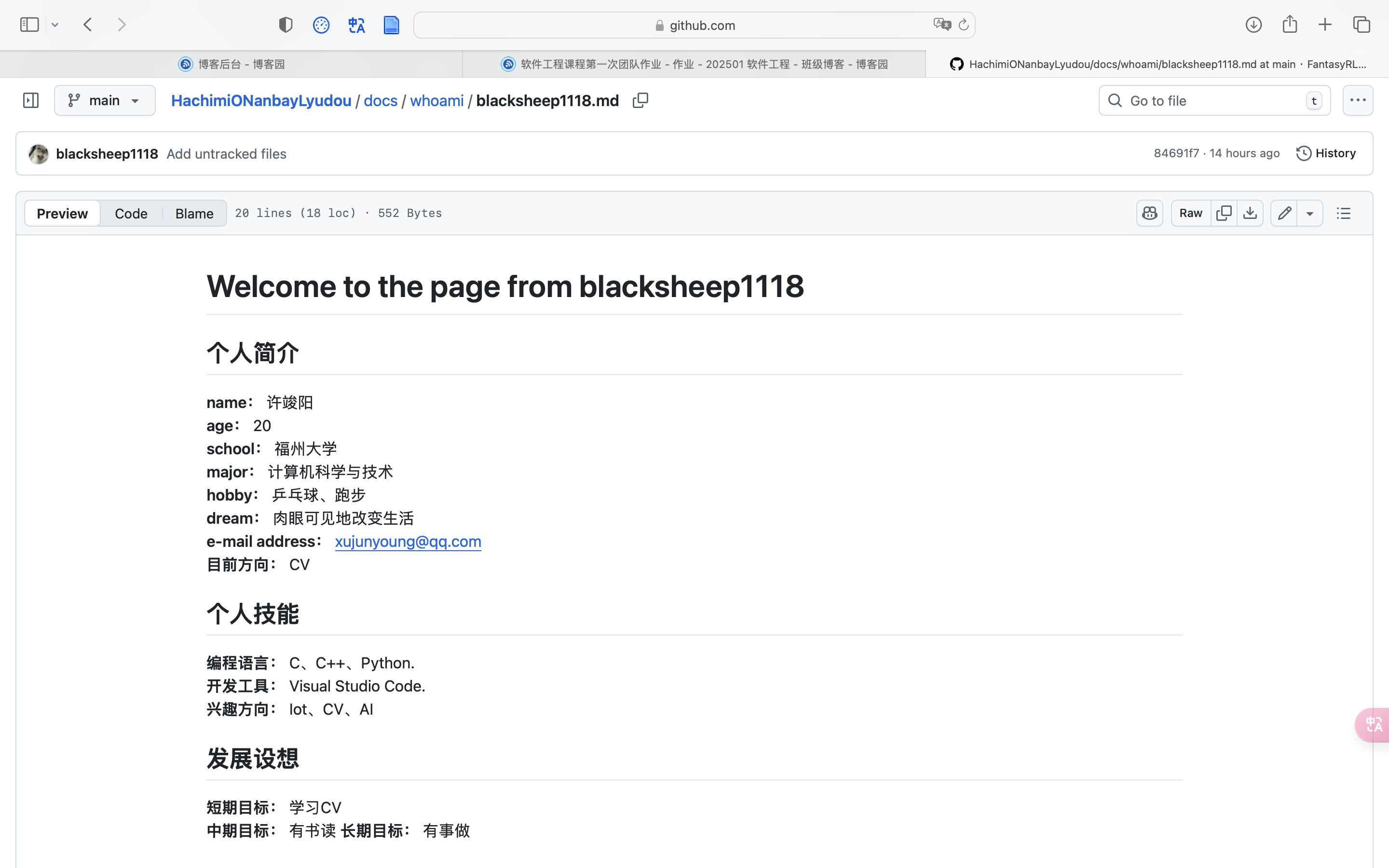Switch to the Preview view
Image resolution: width=1389 pixels, height=868 pixels.
tap(62, 214)
